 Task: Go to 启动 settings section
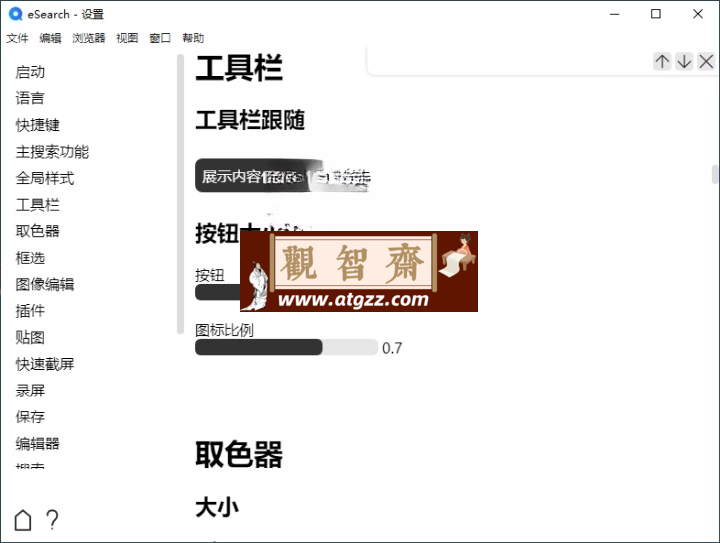point(30,72)
